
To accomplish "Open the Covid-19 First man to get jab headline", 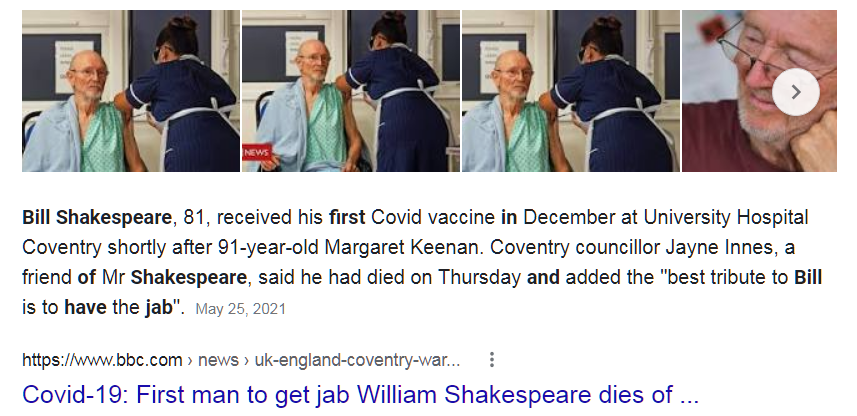I will pos(360,394).
